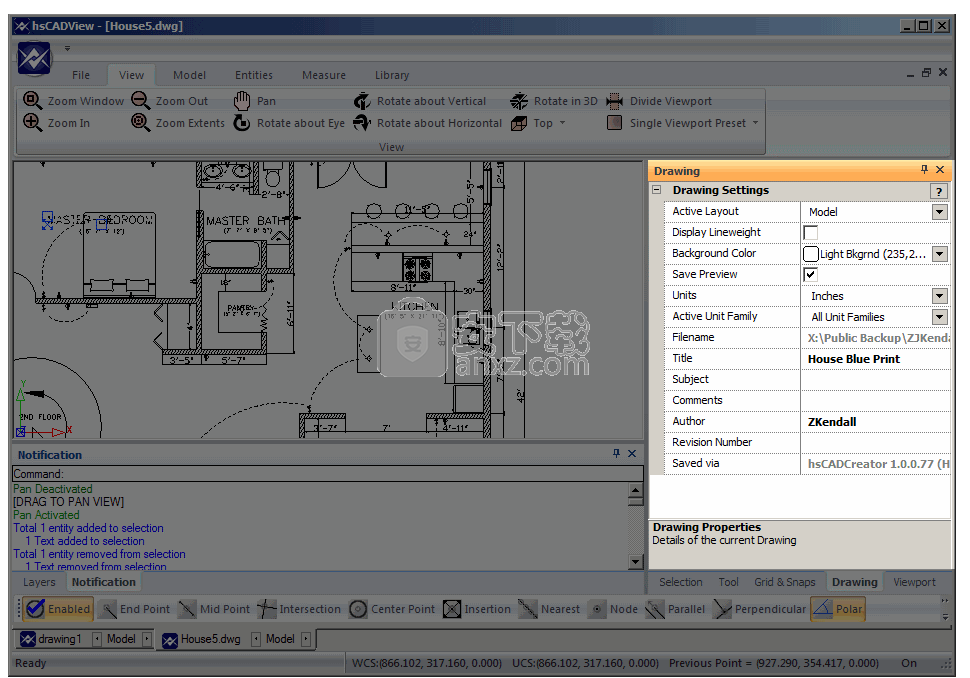Expand the Top view dropdown arrow

click(x=562, y=122)
